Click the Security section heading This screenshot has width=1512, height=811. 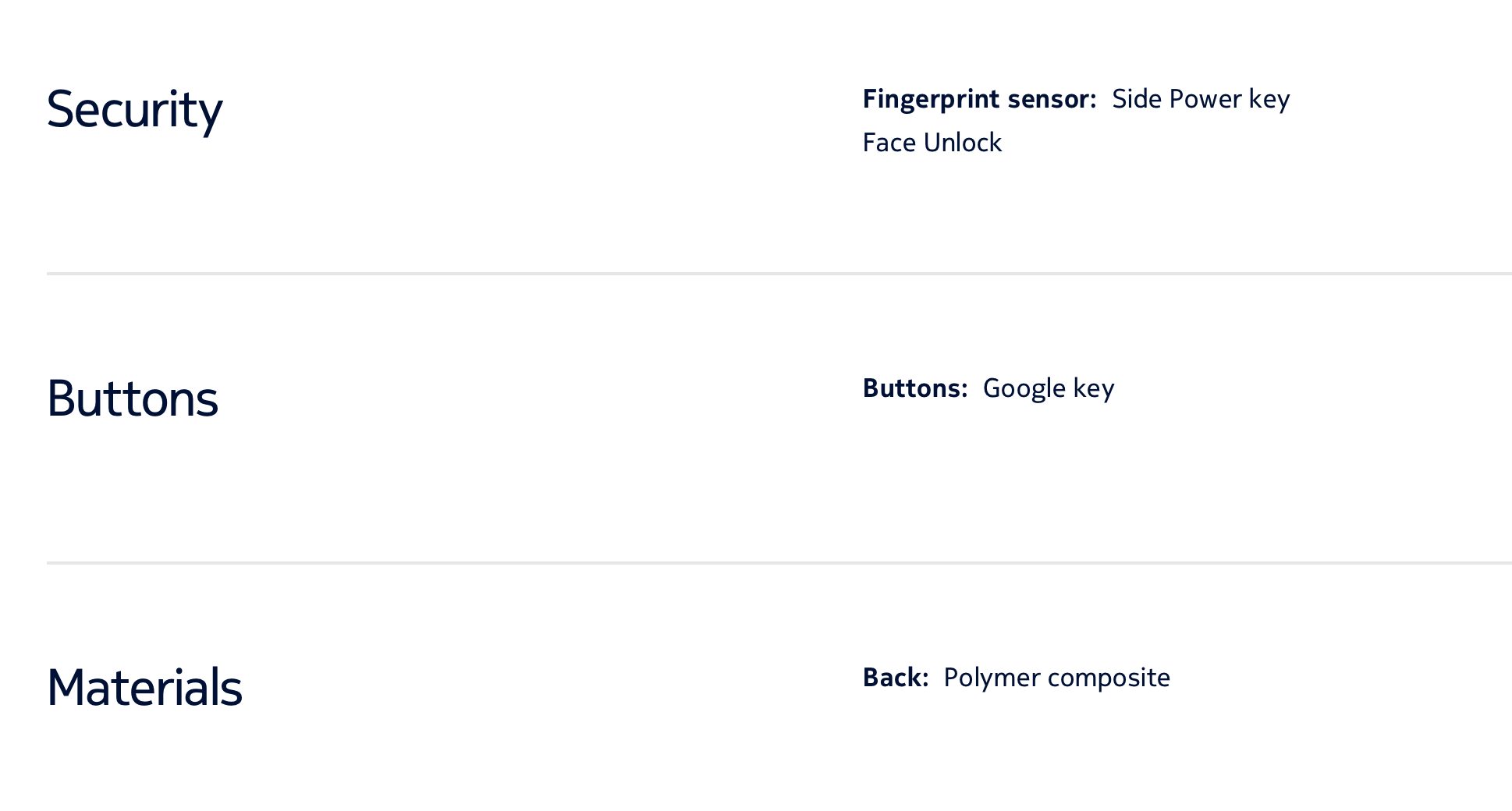click(x=134, y=109)
